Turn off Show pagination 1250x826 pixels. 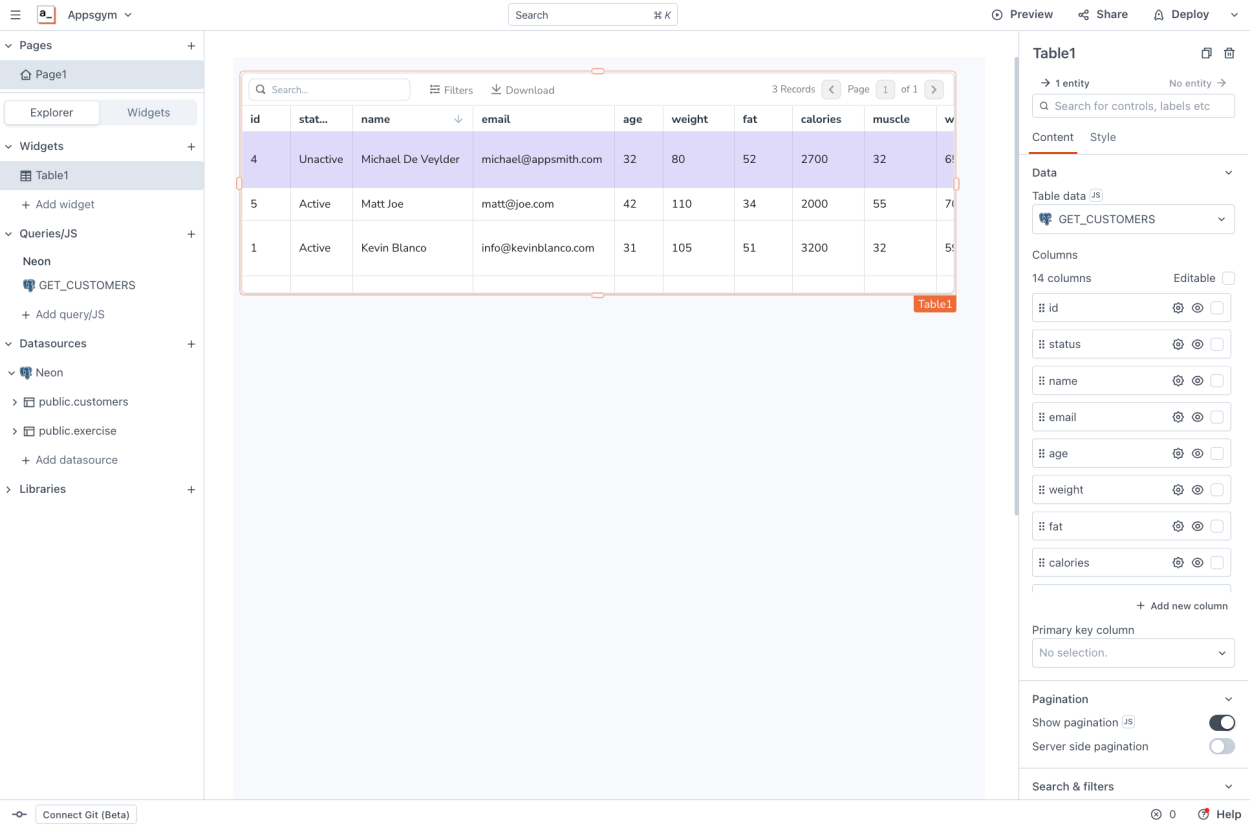[1221, 722]
